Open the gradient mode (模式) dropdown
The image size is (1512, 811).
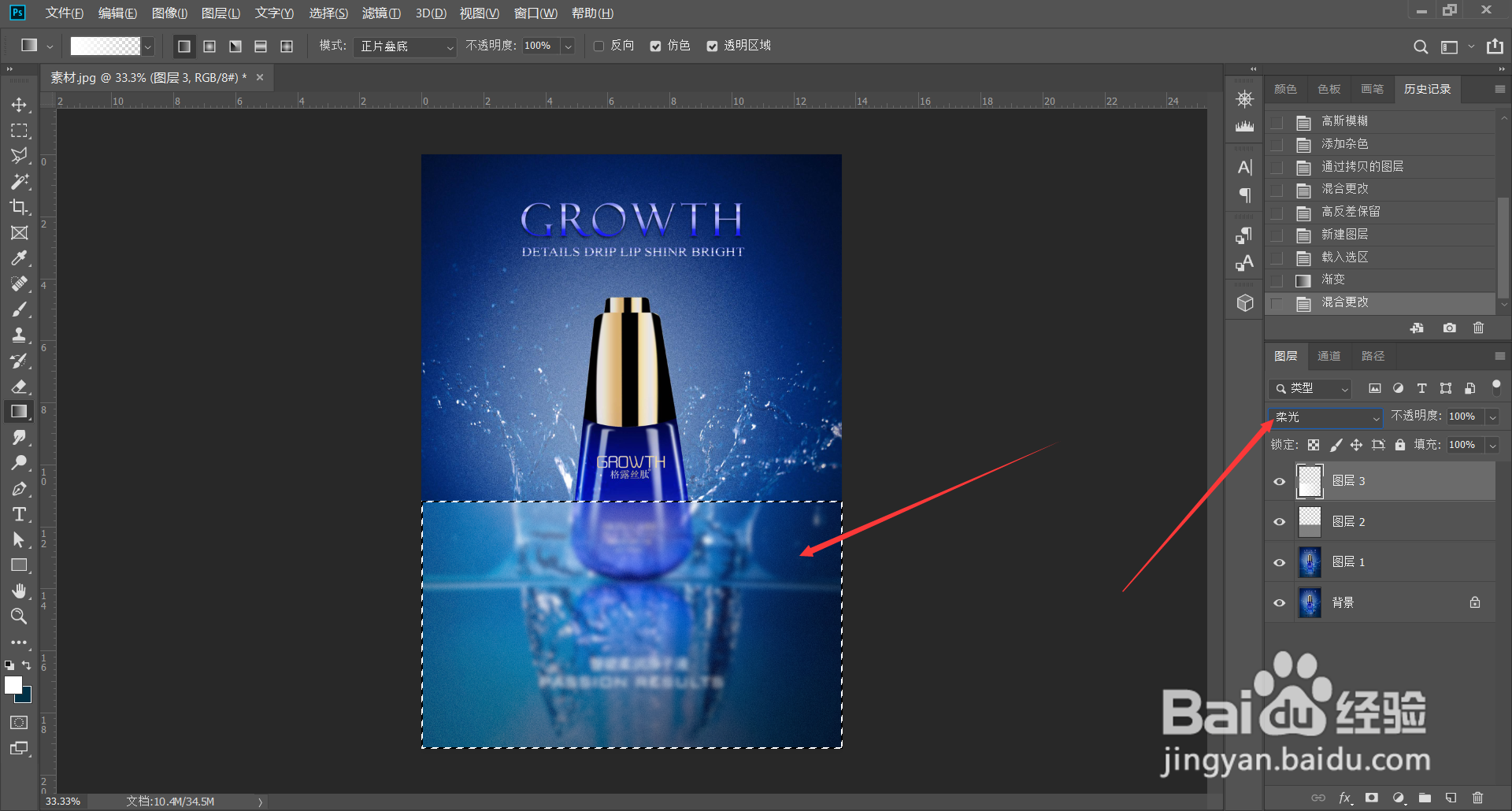[x=405, y=46]
